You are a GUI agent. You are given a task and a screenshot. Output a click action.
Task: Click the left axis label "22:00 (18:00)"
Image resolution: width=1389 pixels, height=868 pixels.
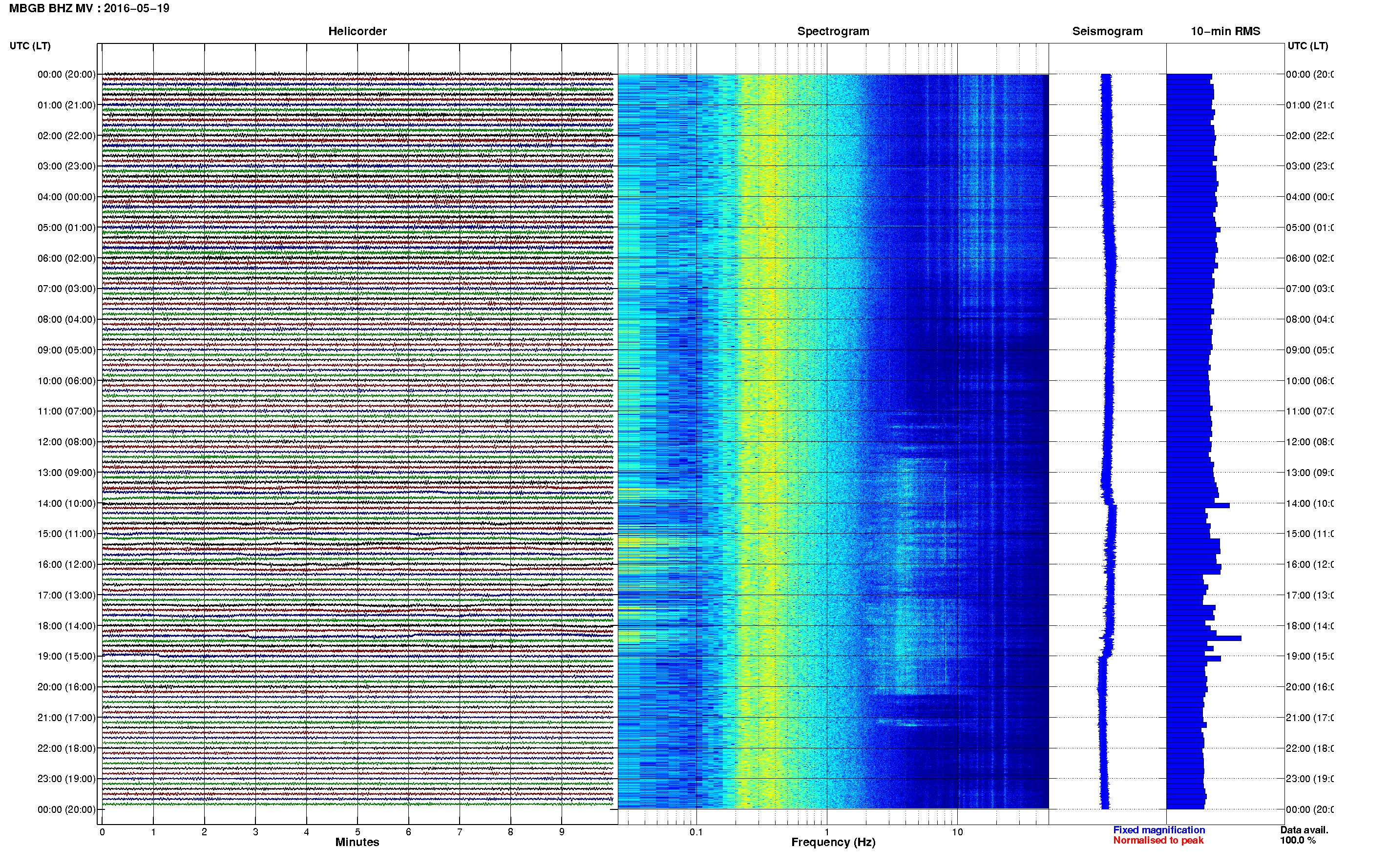click(66, 748)
